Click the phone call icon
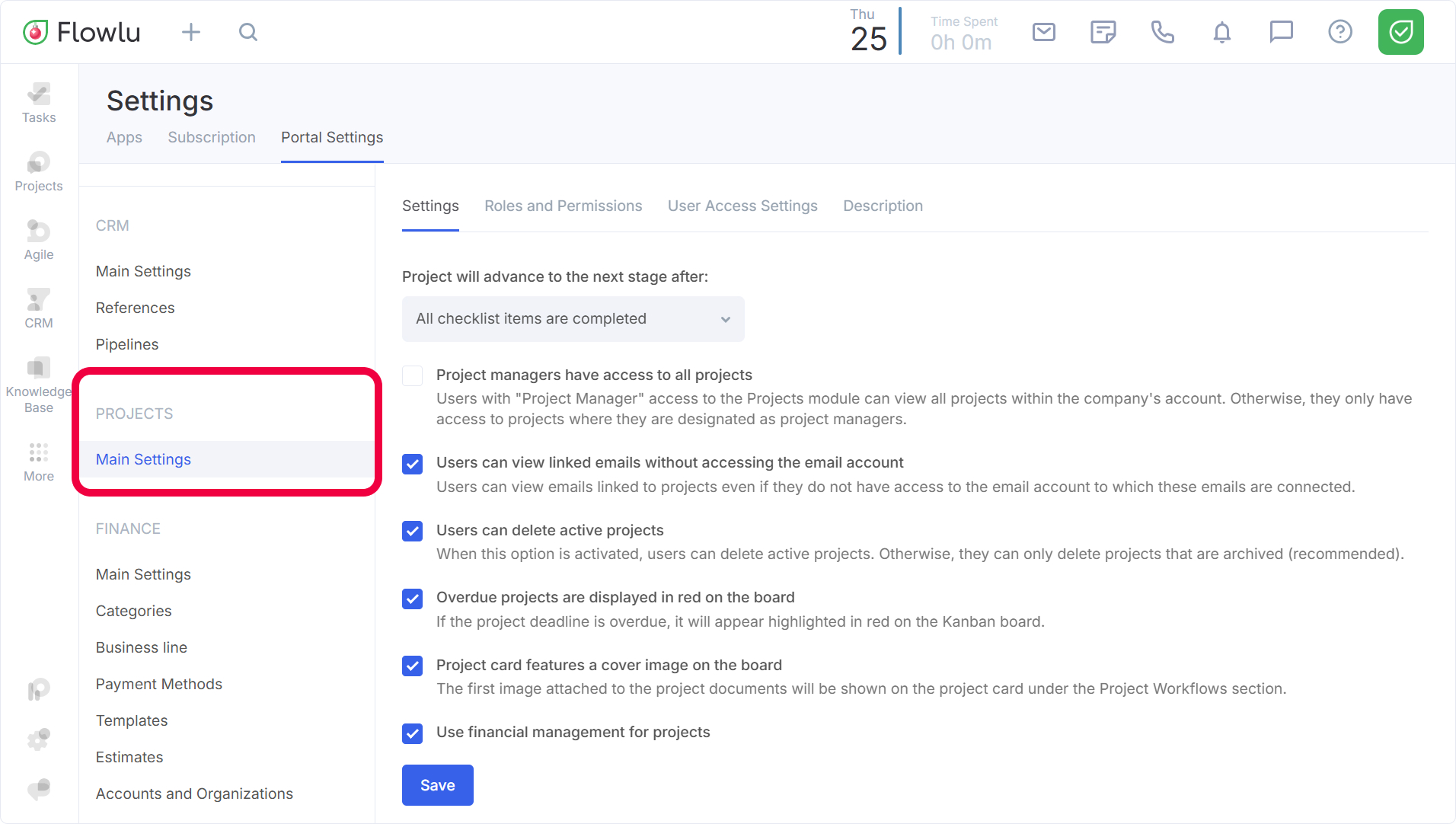1456x824 pixels. [1162, 32]
